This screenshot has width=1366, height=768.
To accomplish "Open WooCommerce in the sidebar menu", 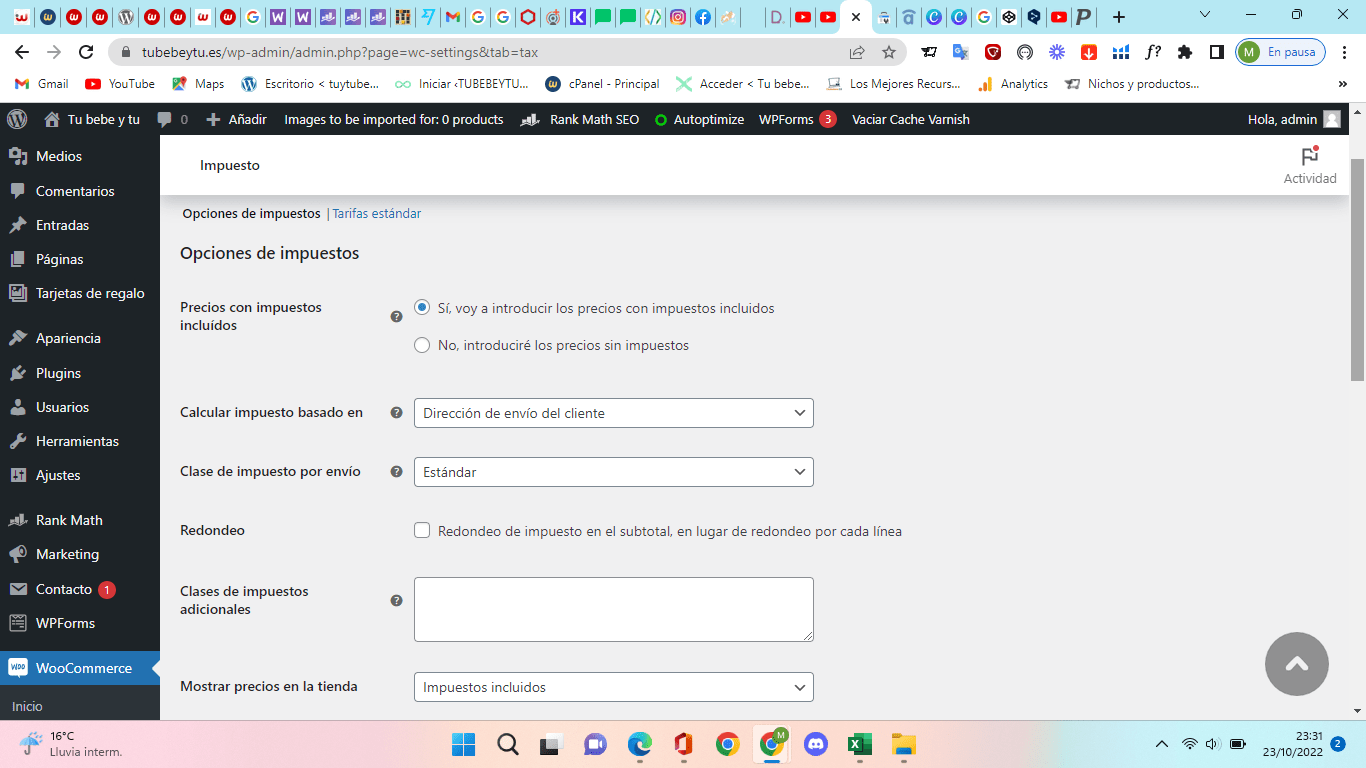I will (80, 668).
